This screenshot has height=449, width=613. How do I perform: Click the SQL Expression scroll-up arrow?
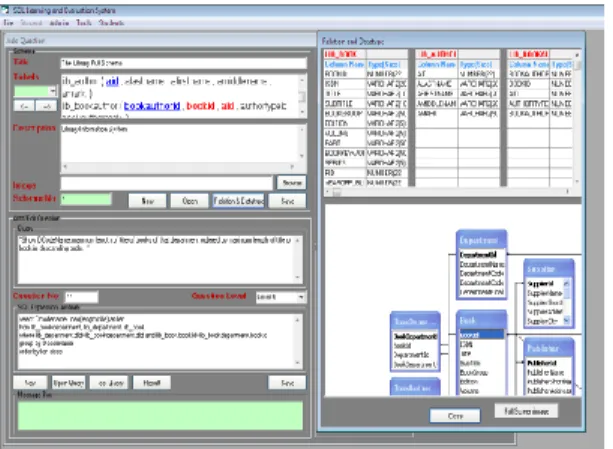(x=298, y=320)
